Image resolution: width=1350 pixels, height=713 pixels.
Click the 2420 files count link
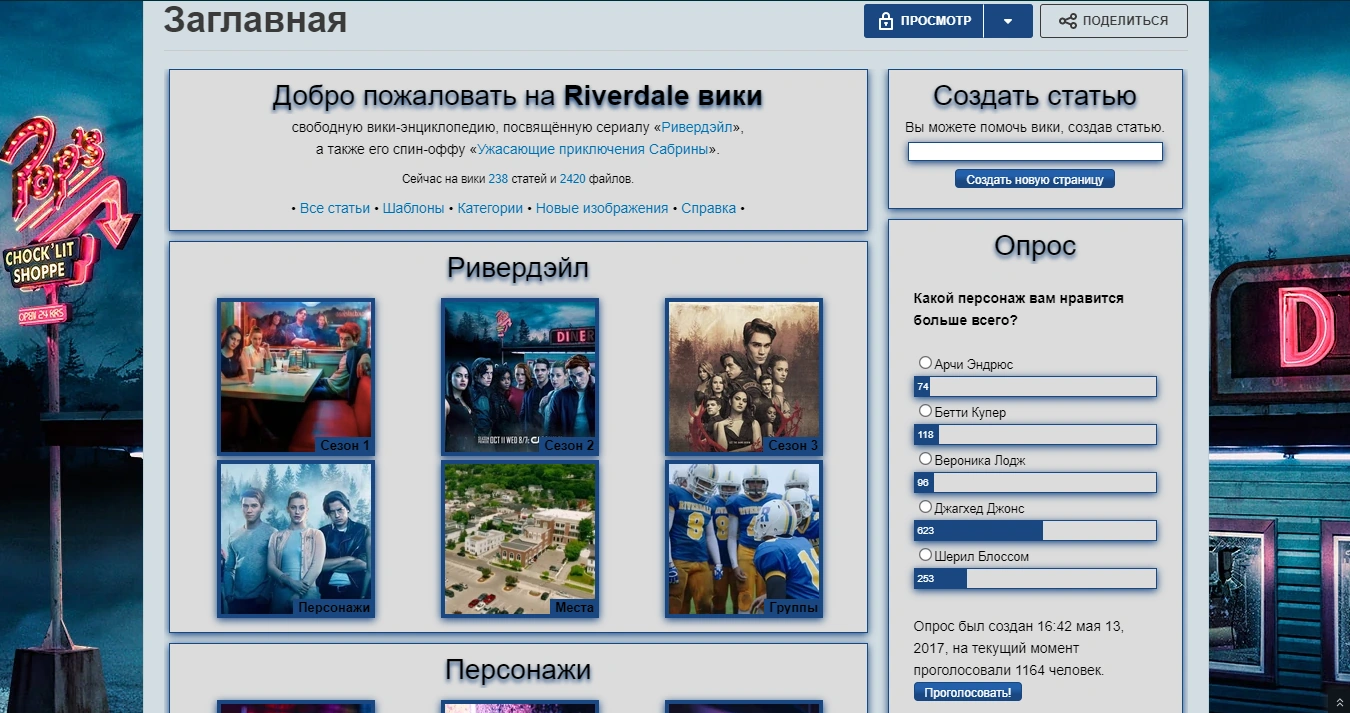(573, 179)
